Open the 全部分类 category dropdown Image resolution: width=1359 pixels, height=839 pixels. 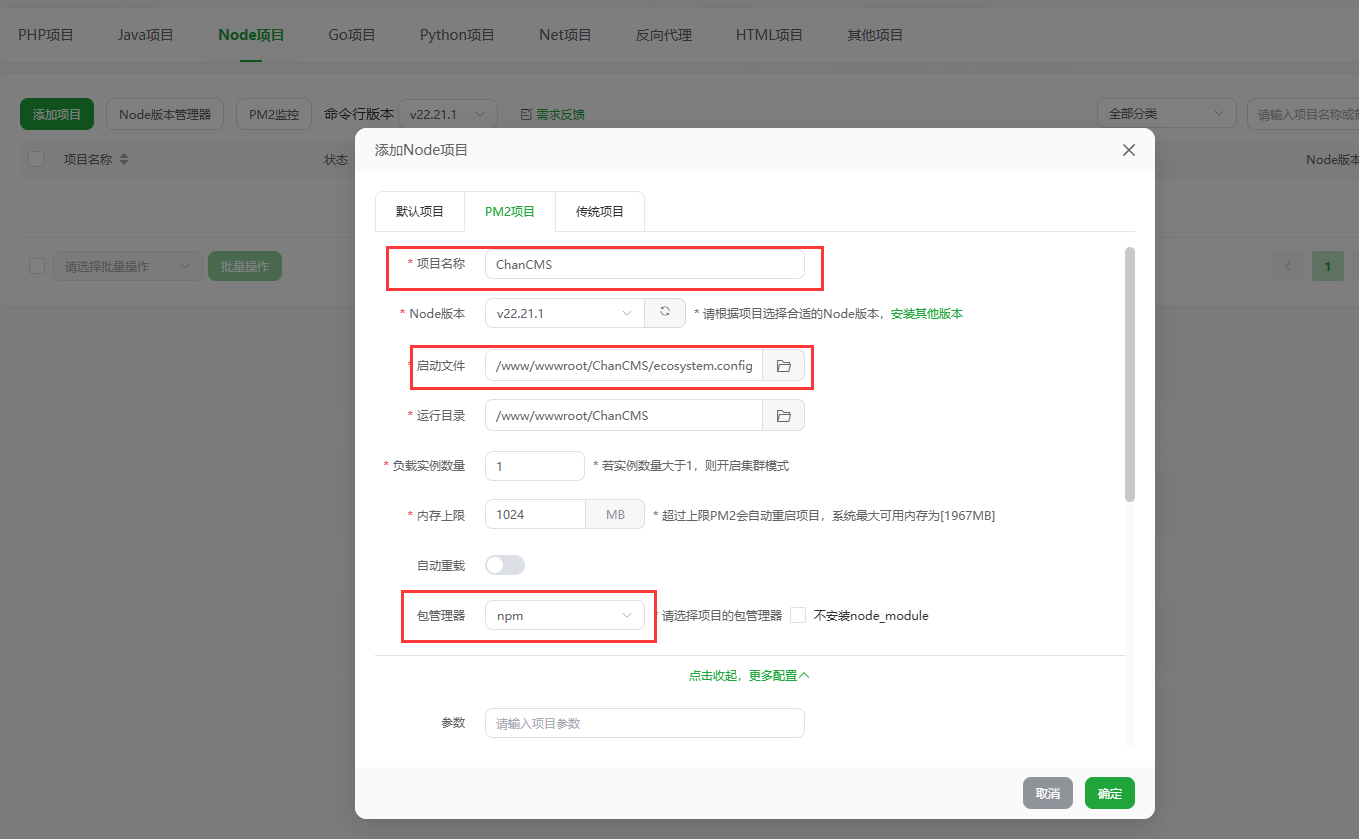click(1166, 113)
